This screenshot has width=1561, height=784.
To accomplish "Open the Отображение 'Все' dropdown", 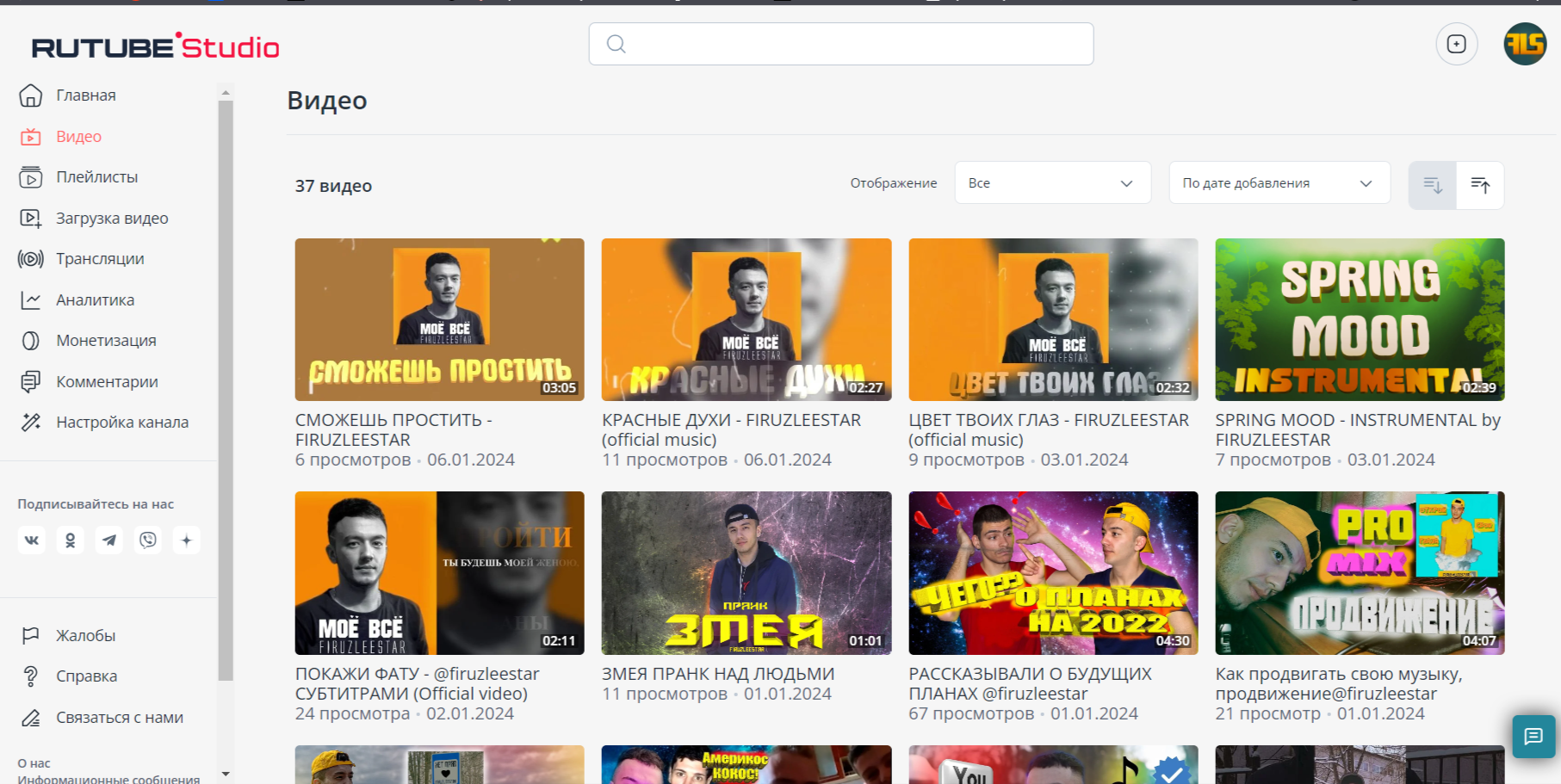I will [x=1052, y=182].
